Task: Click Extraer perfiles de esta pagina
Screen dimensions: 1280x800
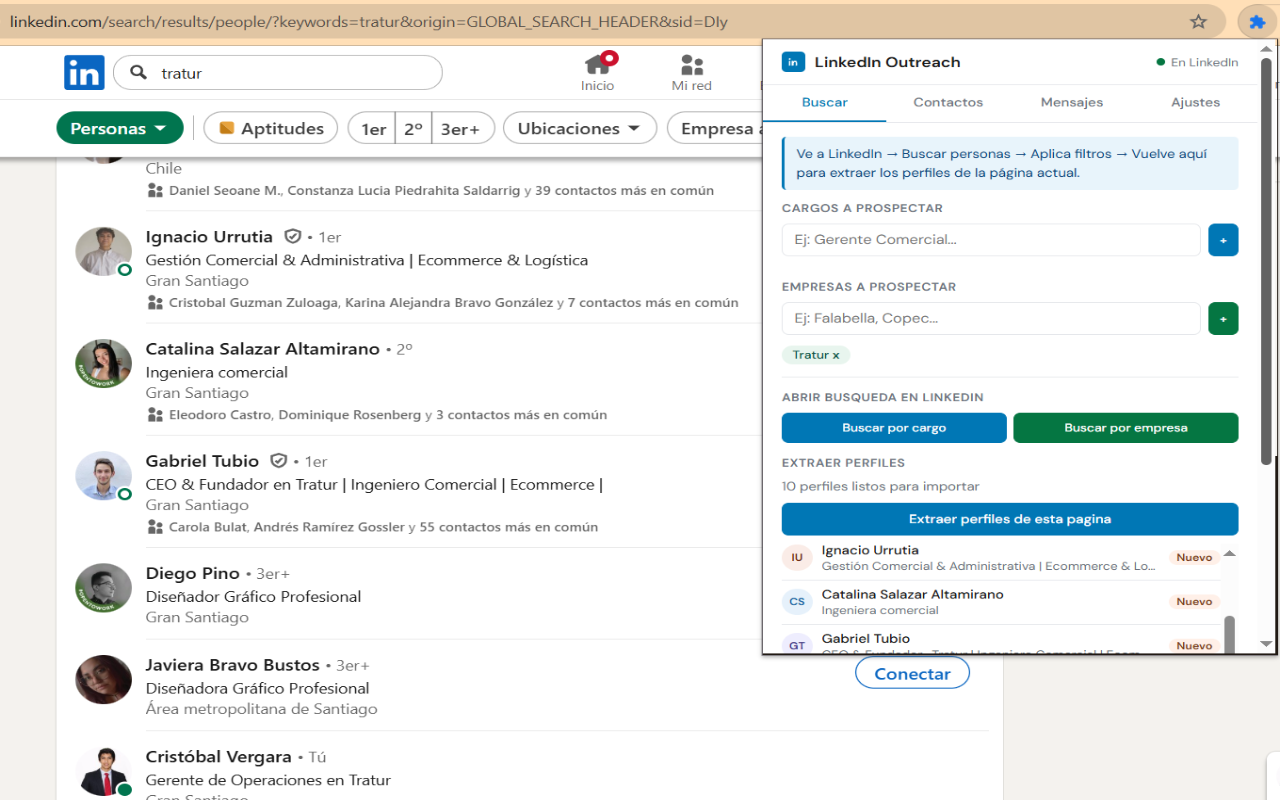Action: coord(1010,519)
